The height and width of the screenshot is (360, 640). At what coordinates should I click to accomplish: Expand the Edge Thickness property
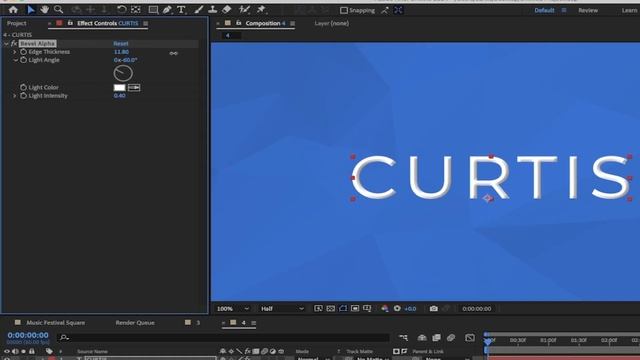15,52
